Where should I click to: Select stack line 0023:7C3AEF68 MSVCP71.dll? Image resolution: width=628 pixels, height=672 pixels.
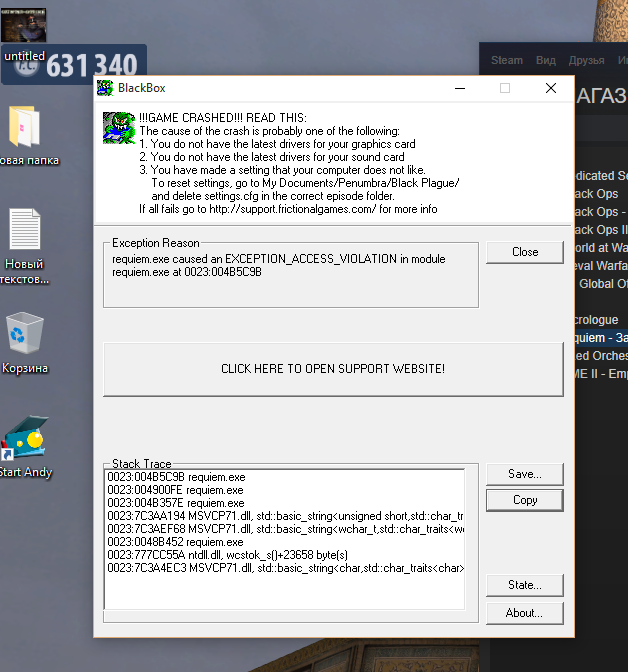pos(285,529)
